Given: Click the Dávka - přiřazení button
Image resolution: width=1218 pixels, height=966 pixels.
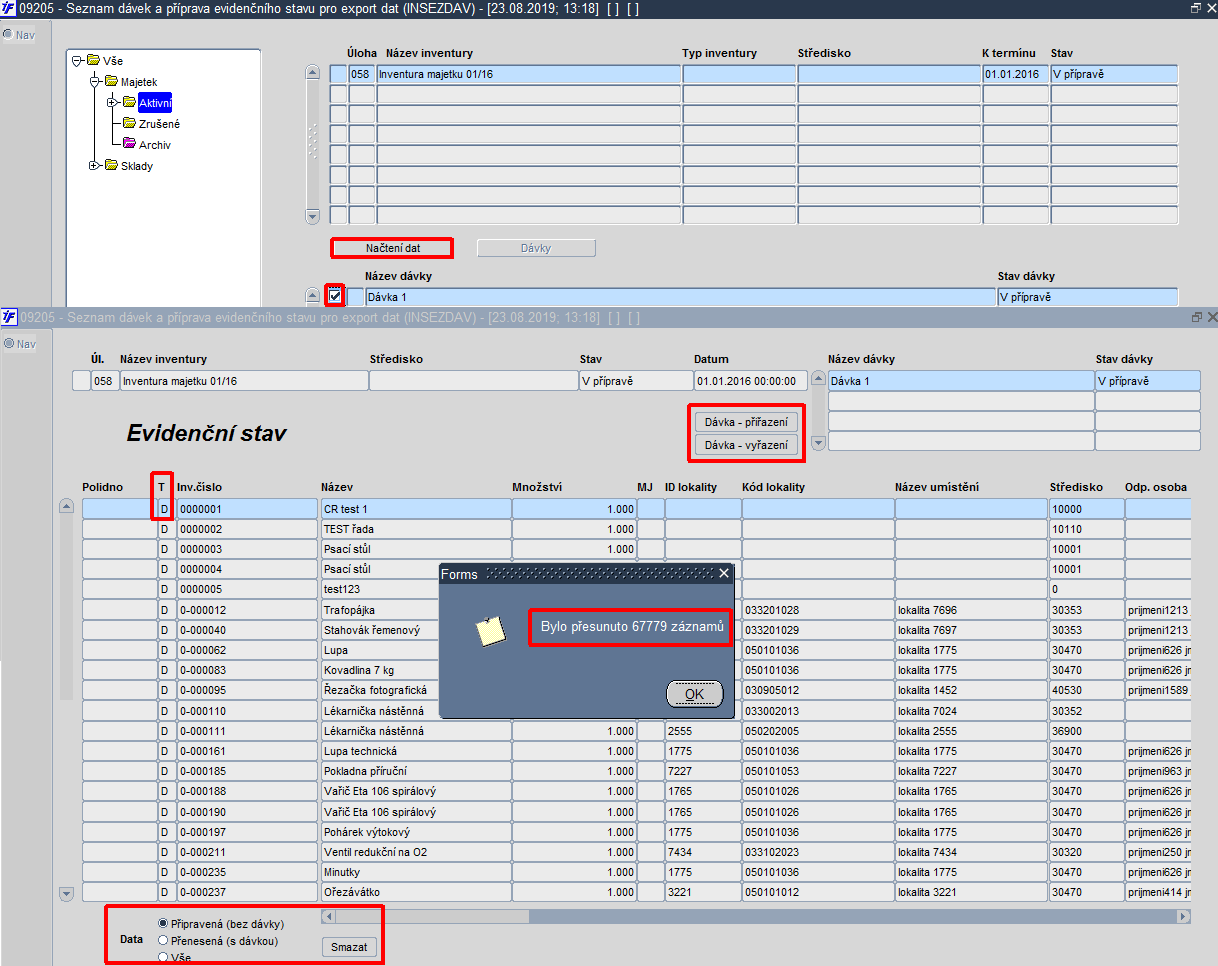Looking at the screenshot, I should [746, 422].
